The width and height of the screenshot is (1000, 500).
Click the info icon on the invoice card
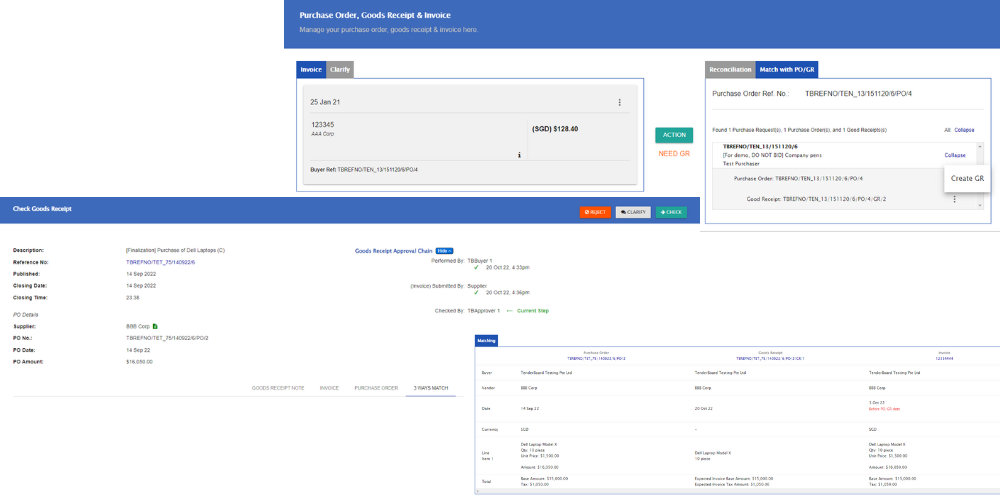519,154
